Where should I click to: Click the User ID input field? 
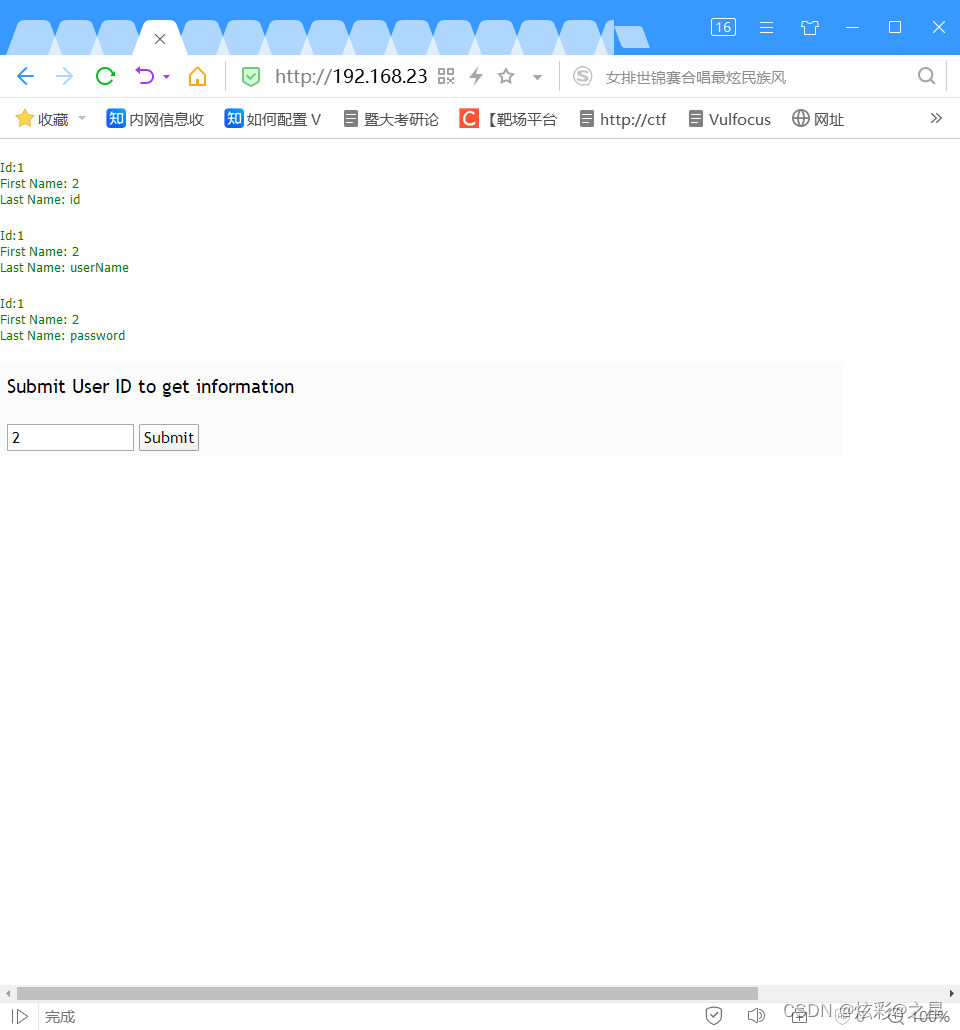tap(69, 437)
